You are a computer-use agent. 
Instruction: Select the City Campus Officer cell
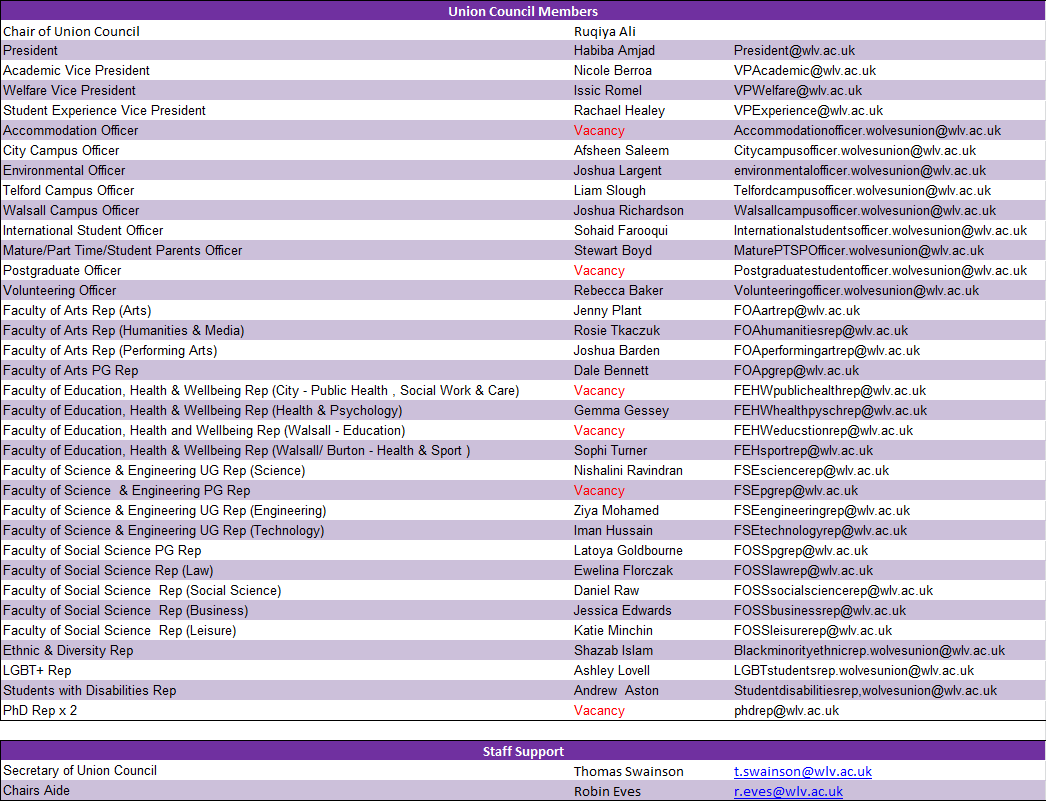[x=61, y=151]
